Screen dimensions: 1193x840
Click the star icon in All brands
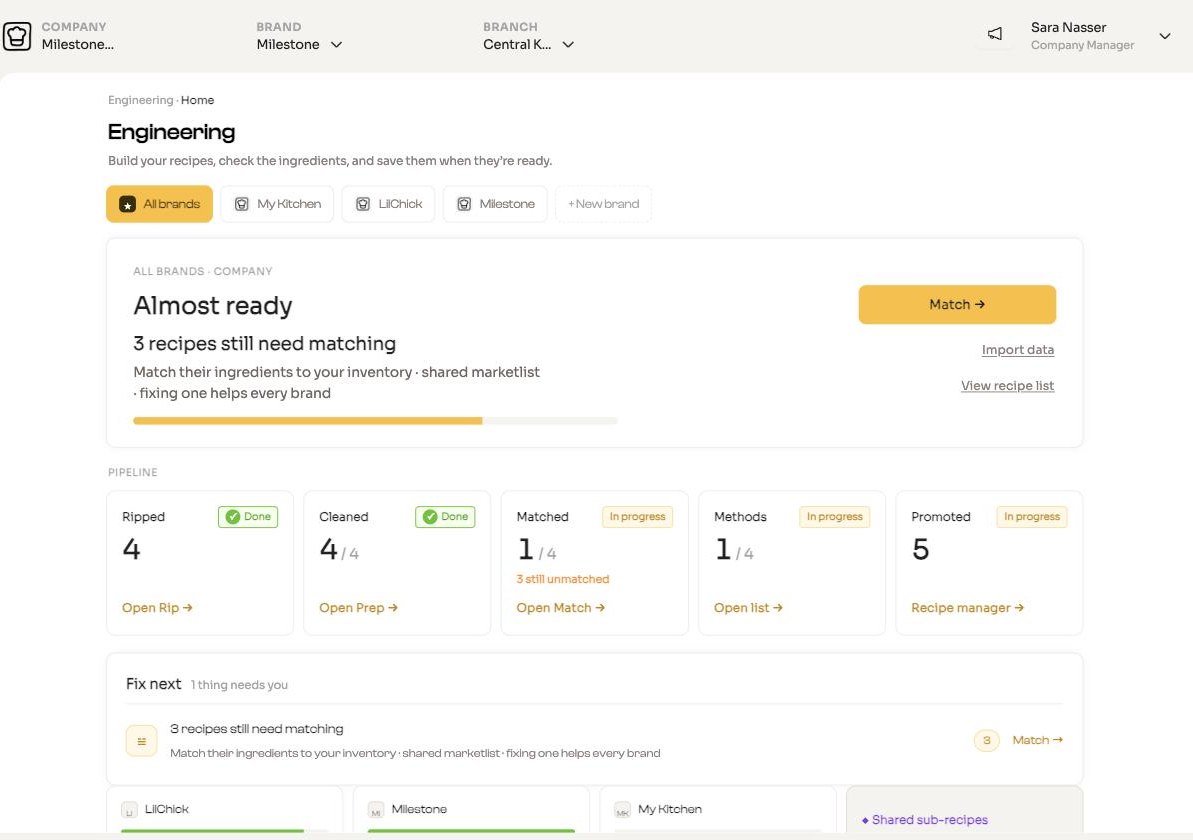[x=128, y=204]
